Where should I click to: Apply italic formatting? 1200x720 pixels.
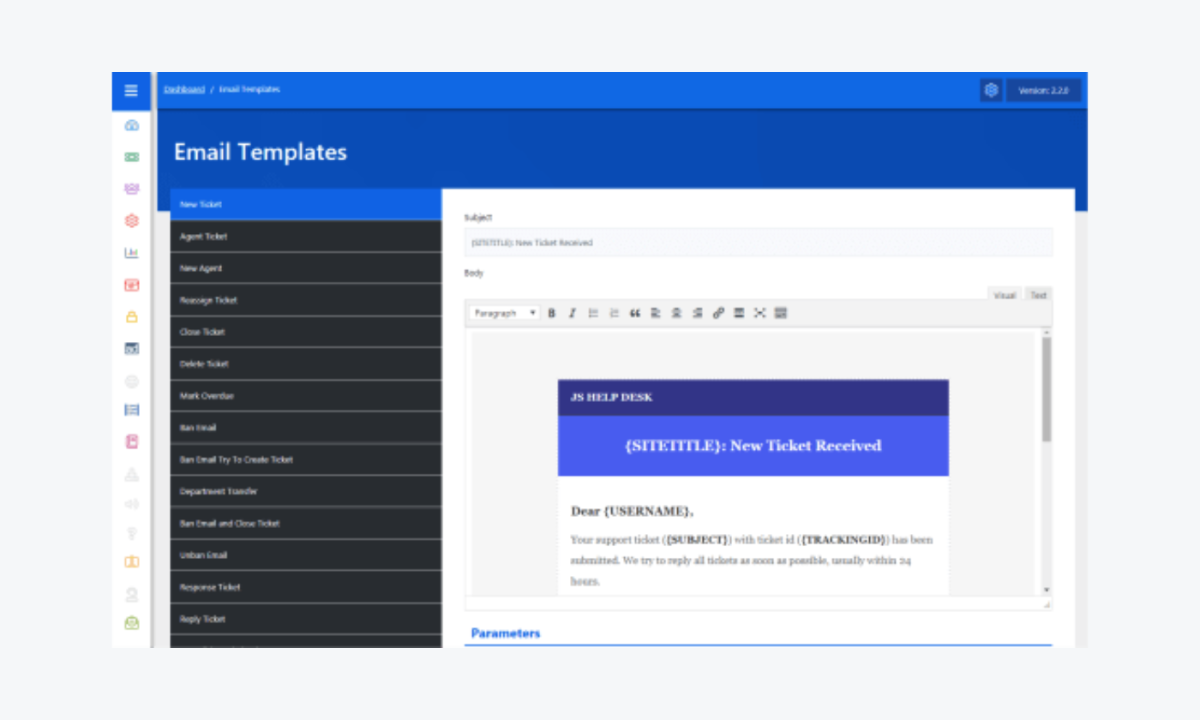click(572, 312)
